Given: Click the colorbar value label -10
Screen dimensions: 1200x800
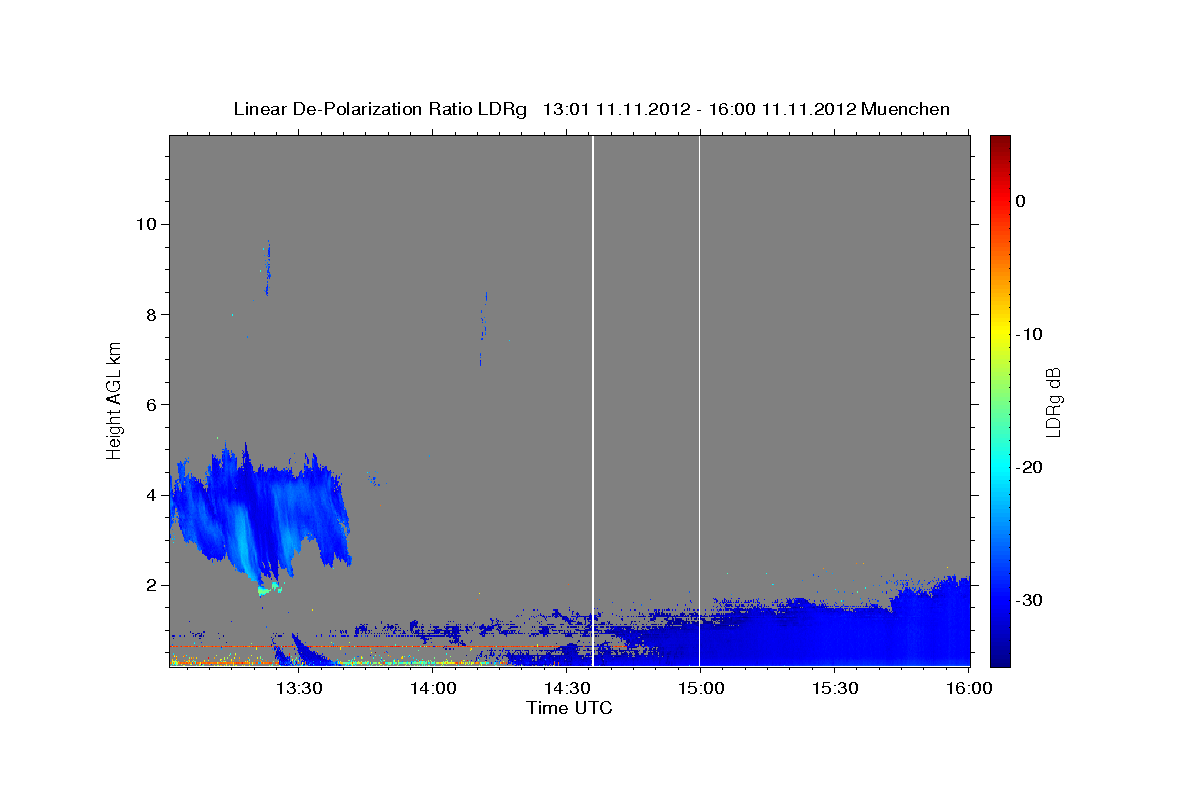Looking at the screenshot, I should 1029,334.
